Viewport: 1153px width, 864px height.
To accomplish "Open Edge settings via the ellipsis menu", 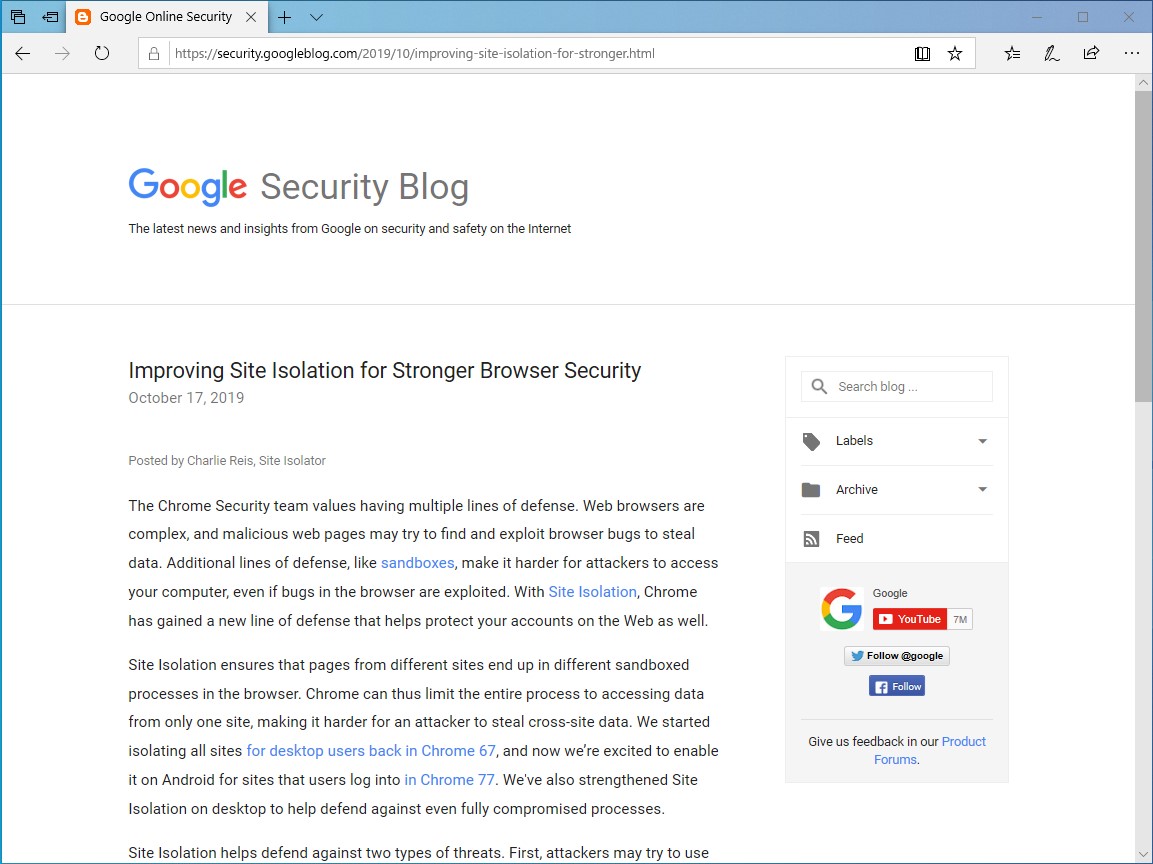I will (x=1131, y=53).
